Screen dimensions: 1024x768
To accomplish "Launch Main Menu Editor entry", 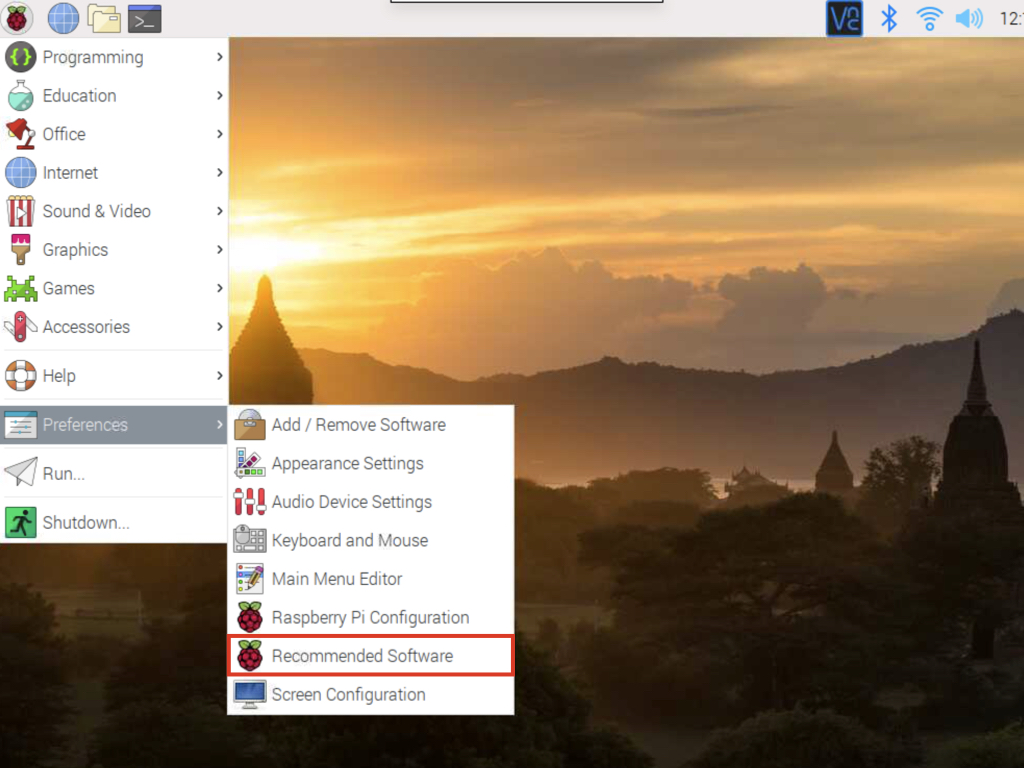I will tap(370, 579).
